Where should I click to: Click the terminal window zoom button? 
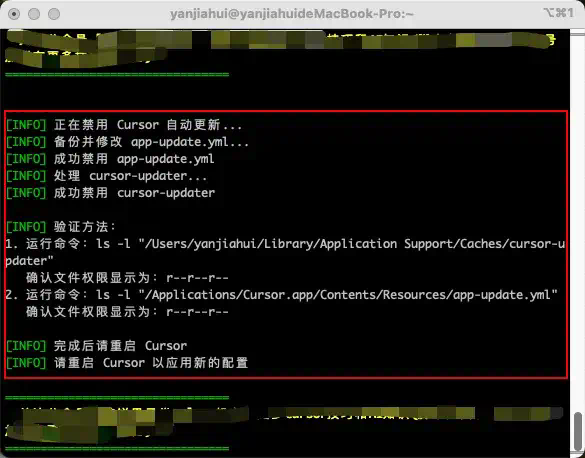tap(54, 14)
